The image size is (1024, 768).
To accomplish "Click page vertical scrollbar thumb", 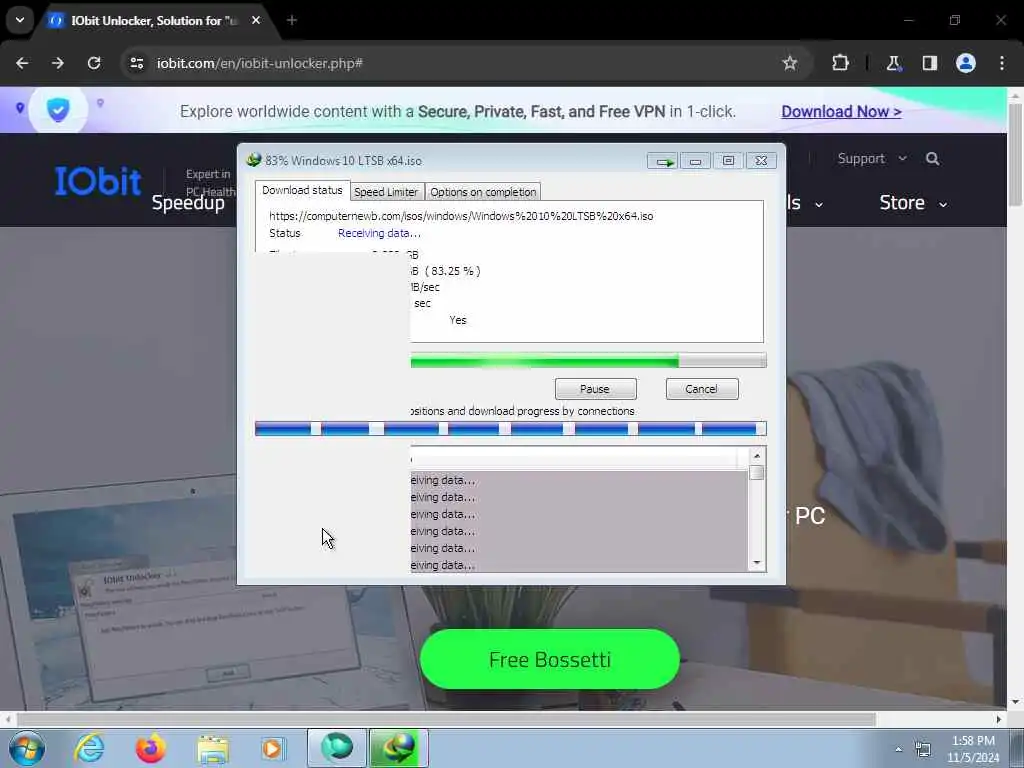I will (x=1015, y=154).
